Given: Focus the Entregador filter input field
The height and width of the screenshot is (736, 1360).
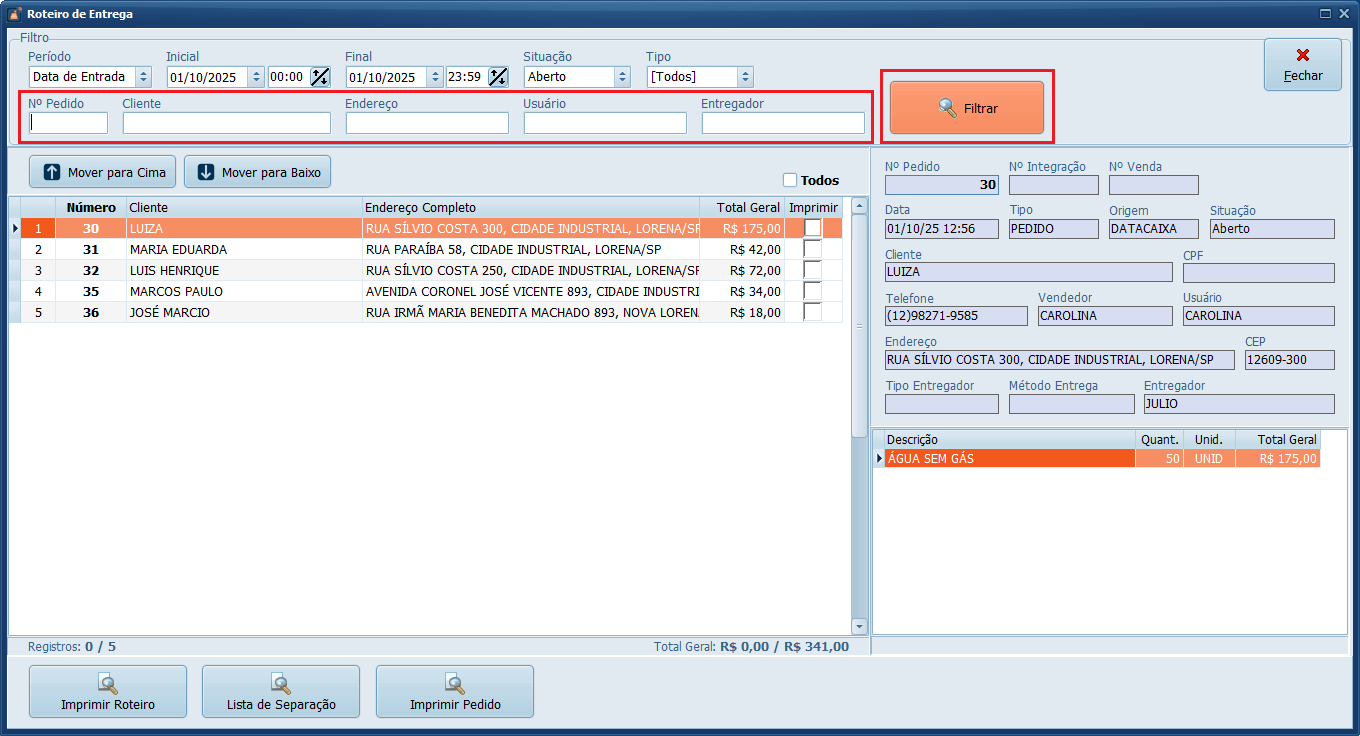Looking at the screenshot, I should click(x=783, y=123).
